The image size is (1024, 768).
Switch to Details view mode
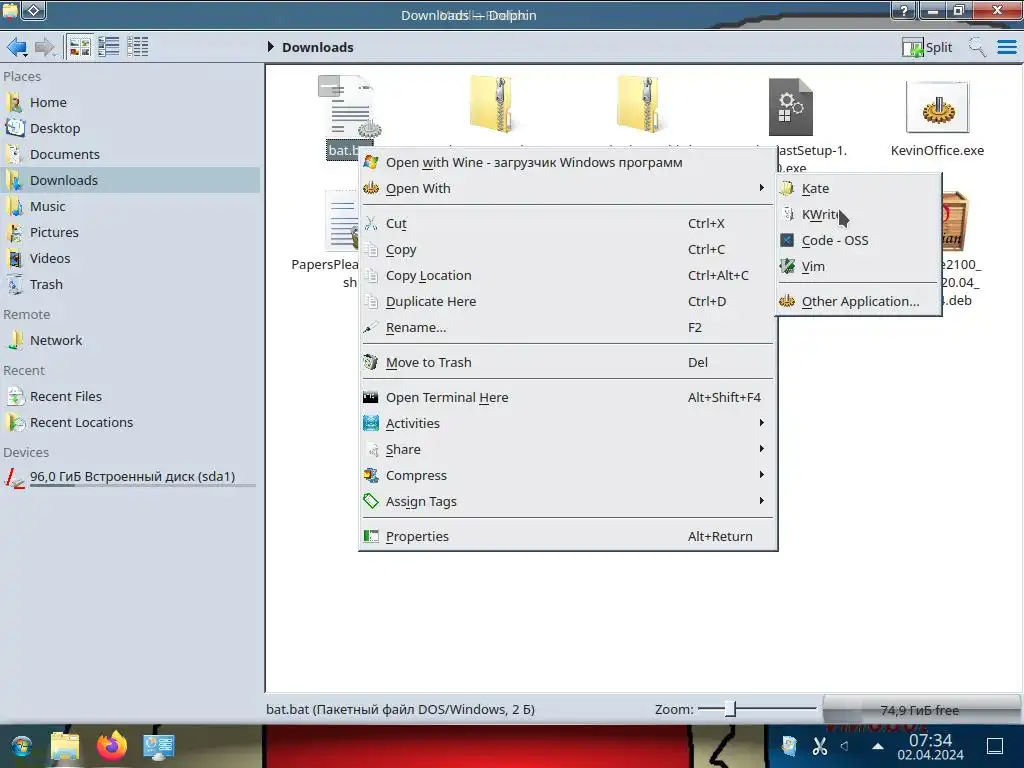137,47
